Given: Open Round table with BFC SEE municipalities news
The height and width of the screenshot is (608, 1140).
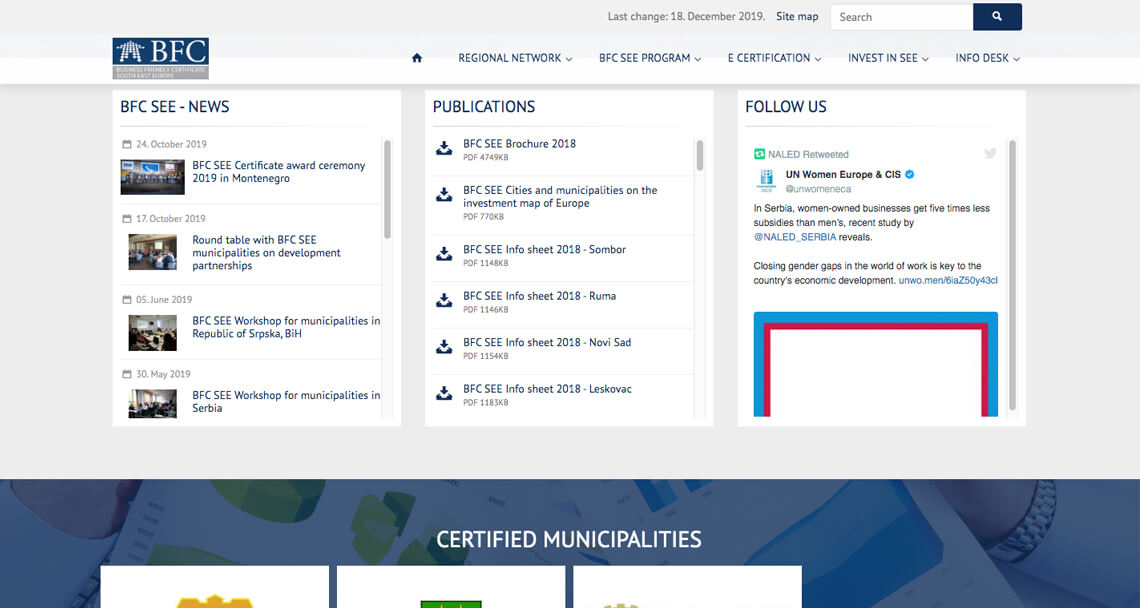Looking at the screenshot, I should [266, 252].
